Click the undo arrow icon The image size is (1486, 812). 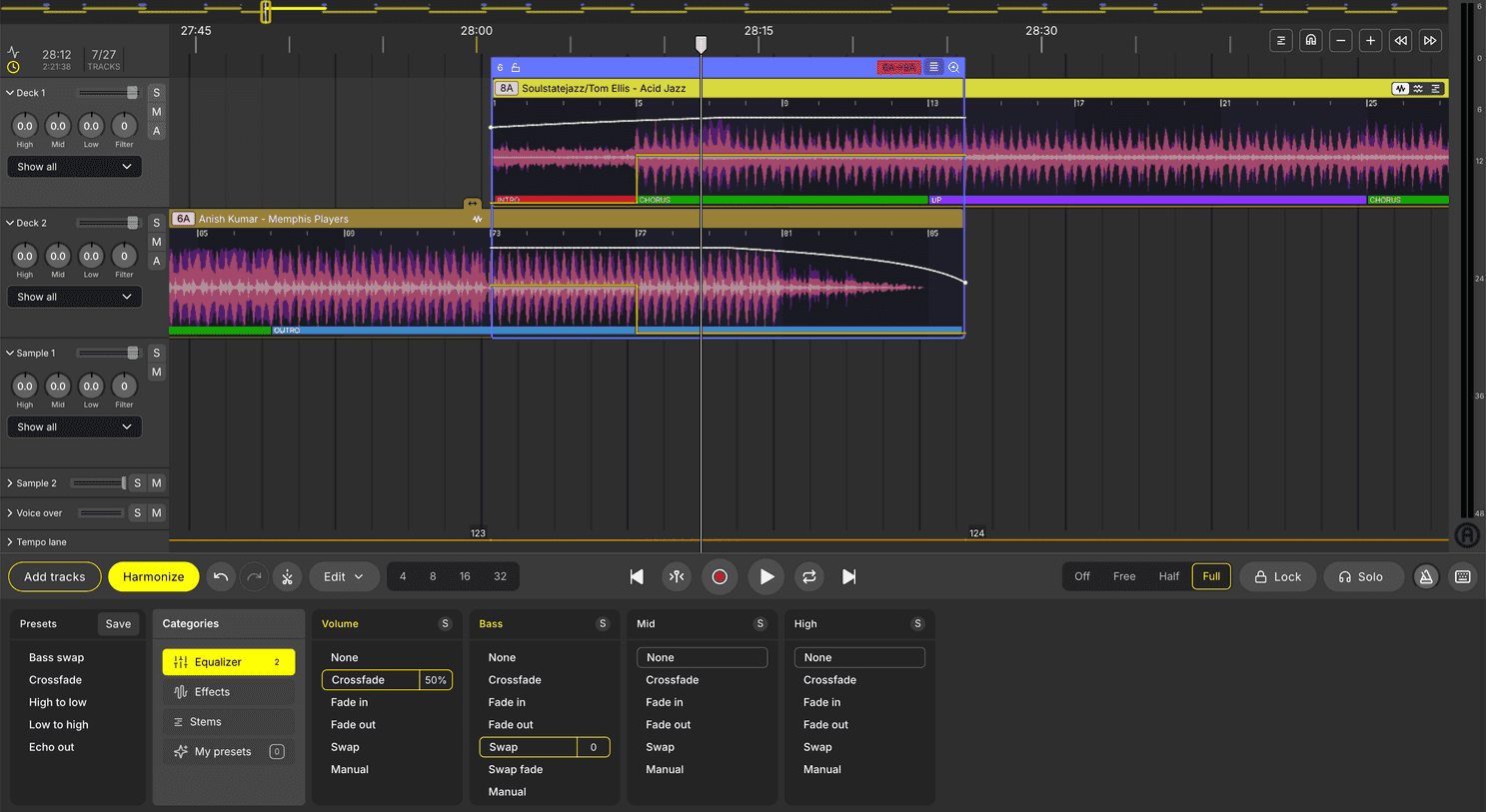[x=221, y=576]
